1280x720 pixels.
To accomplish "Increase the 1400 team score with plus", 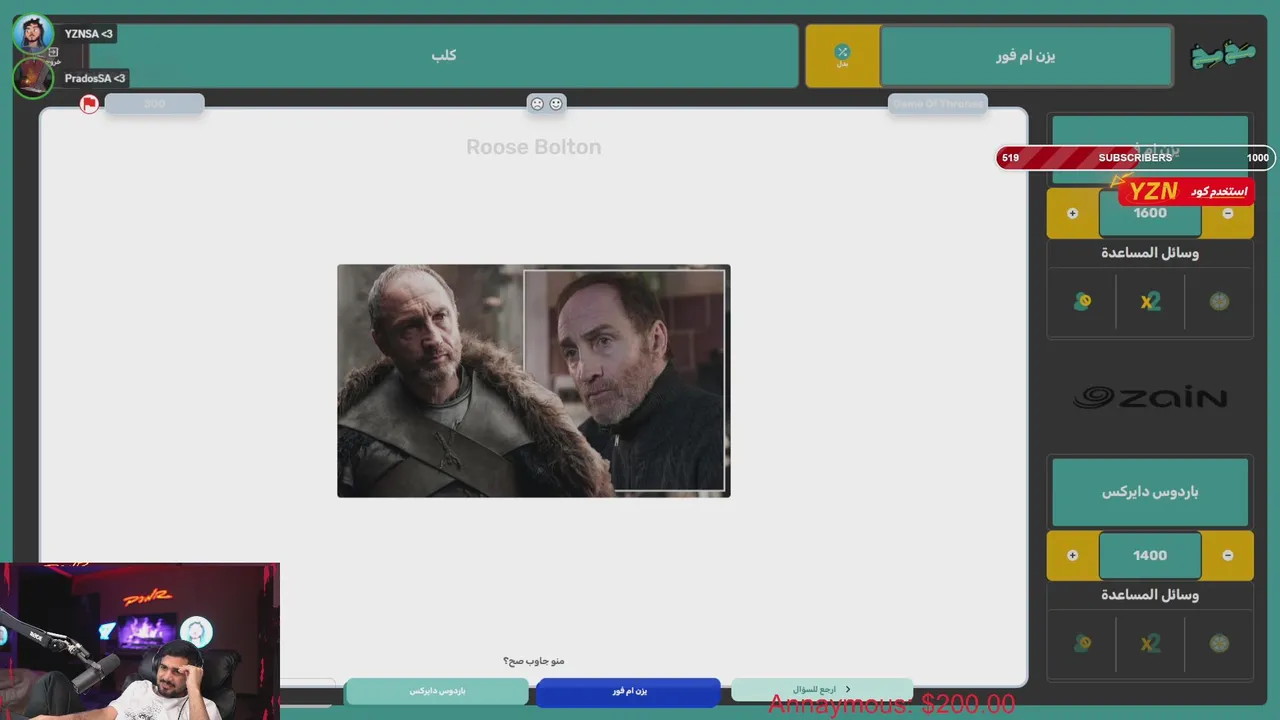I will [x=1072, y=555].
